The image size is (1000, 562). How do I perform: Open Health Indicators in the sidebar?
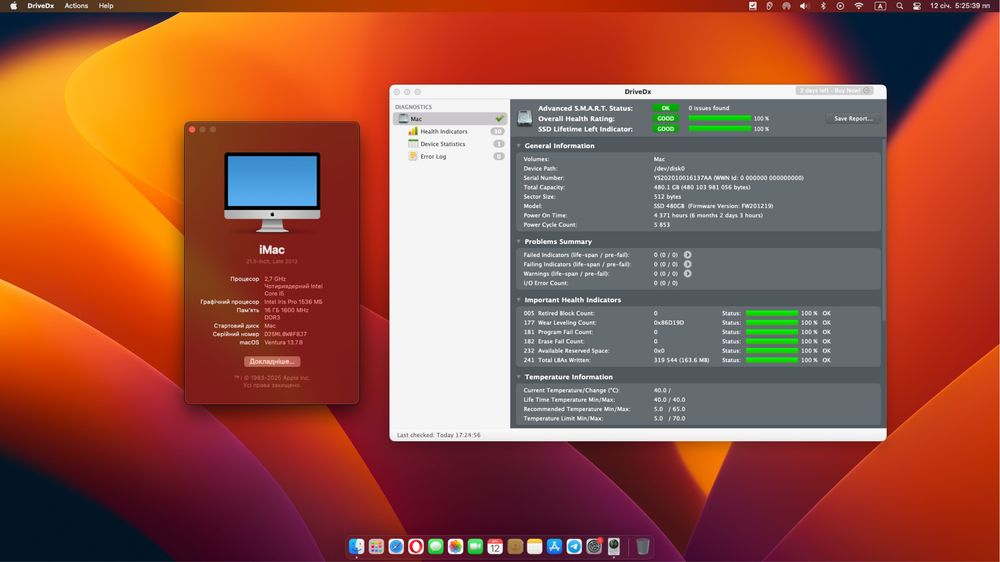tap(444, 131)
